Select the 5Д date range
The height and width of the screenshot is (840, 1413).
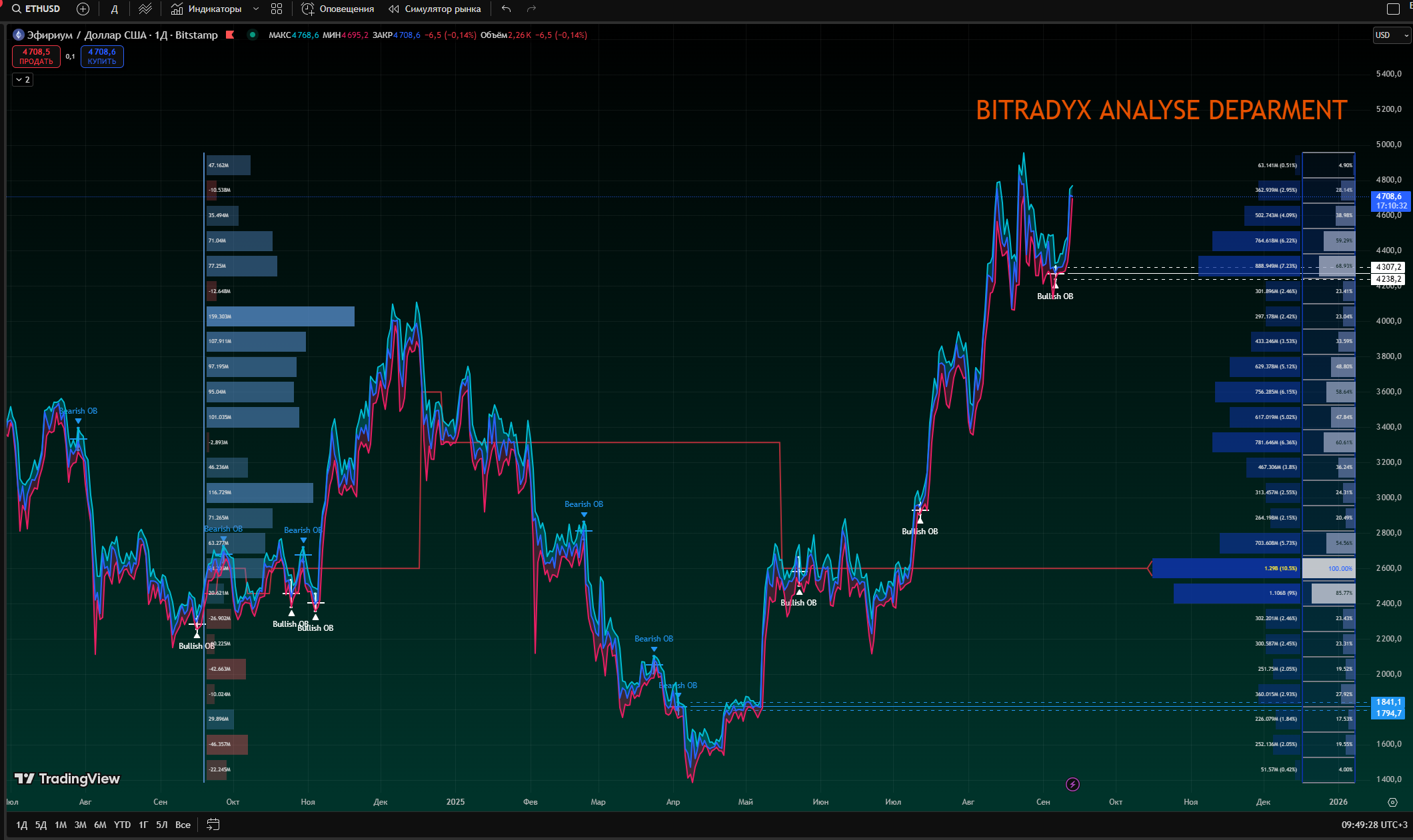(x=41, y=825)
